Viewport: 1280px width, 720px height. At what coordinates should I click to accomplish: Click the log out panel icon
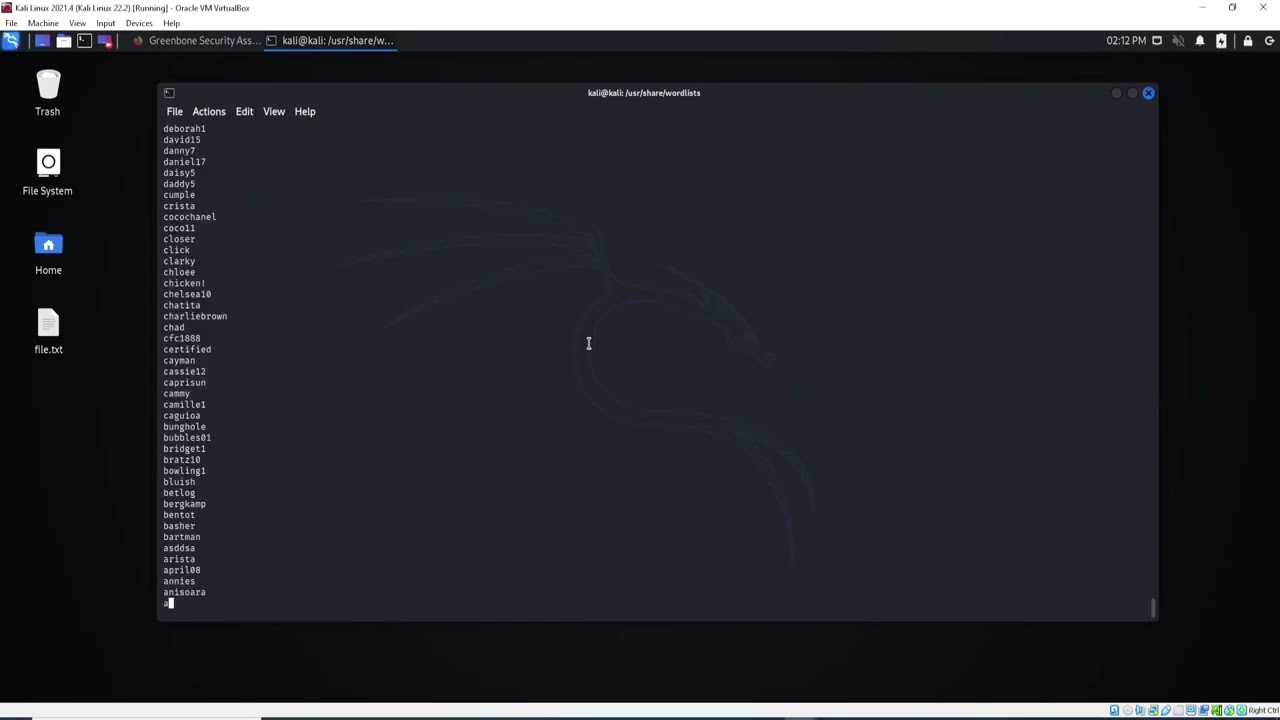coord(1270,41)
